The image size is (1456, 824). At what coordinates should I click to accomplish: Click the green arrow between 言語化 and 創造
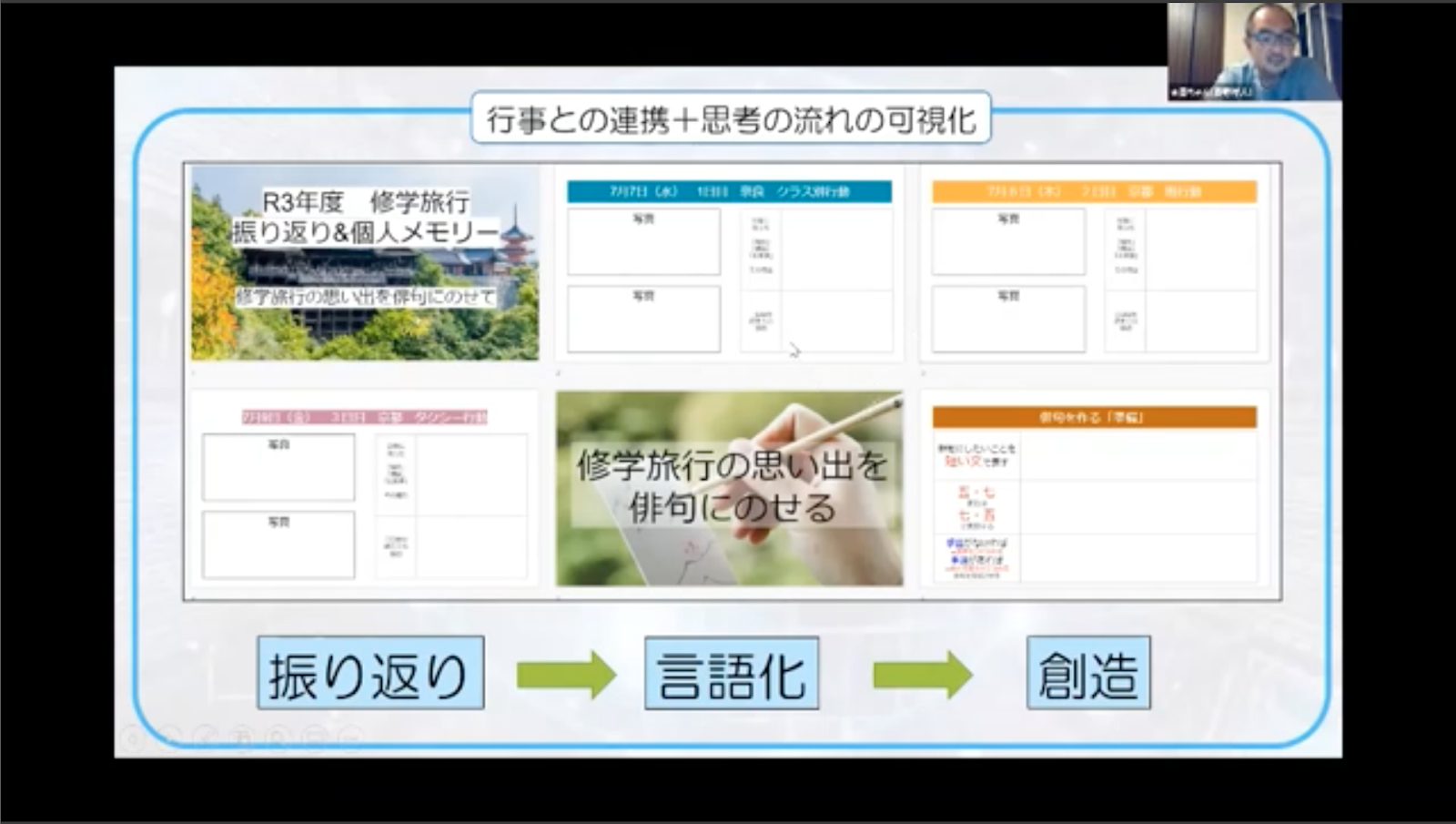923,675
